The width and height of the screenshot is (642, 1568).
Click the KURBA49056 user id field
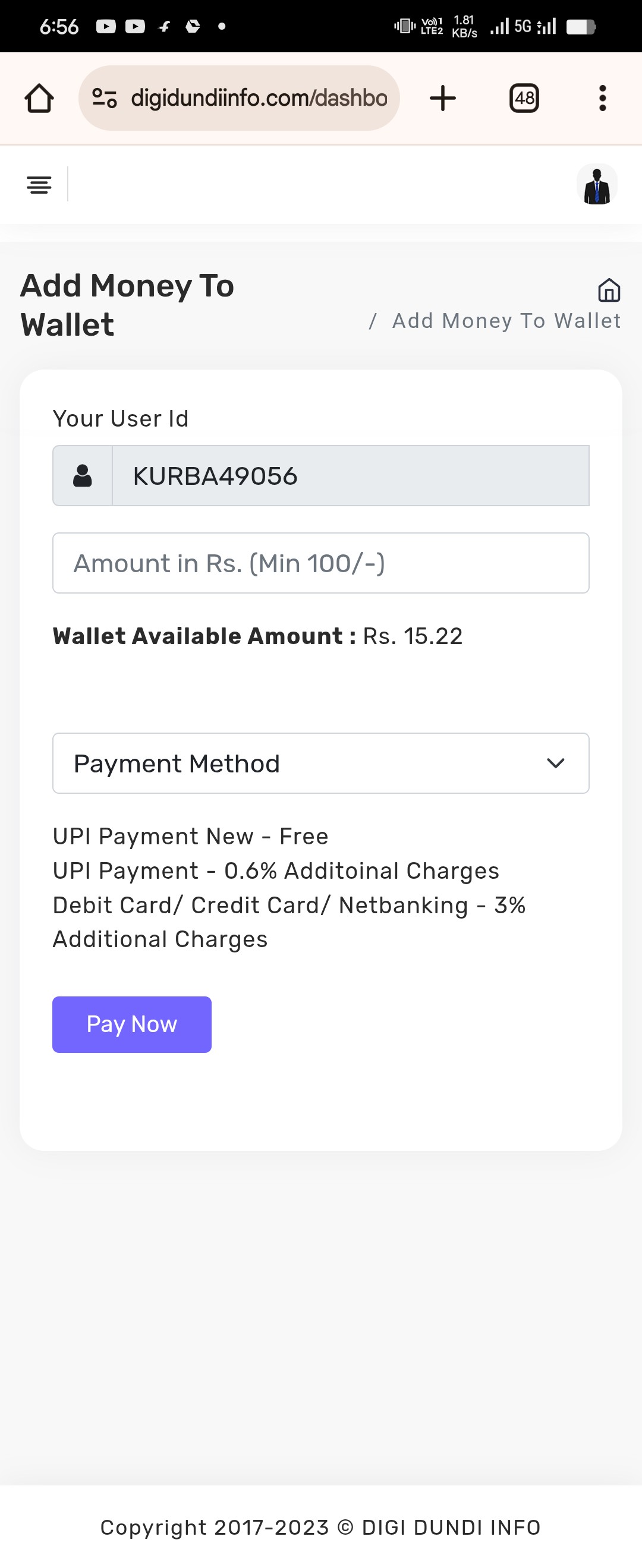point(350,475)
